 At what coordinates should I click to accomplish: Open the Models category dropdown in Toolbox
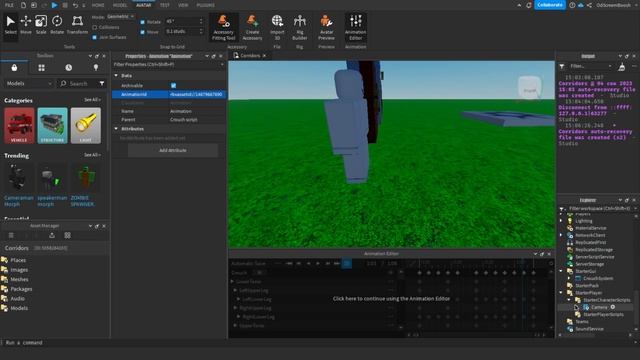point(29,84)
